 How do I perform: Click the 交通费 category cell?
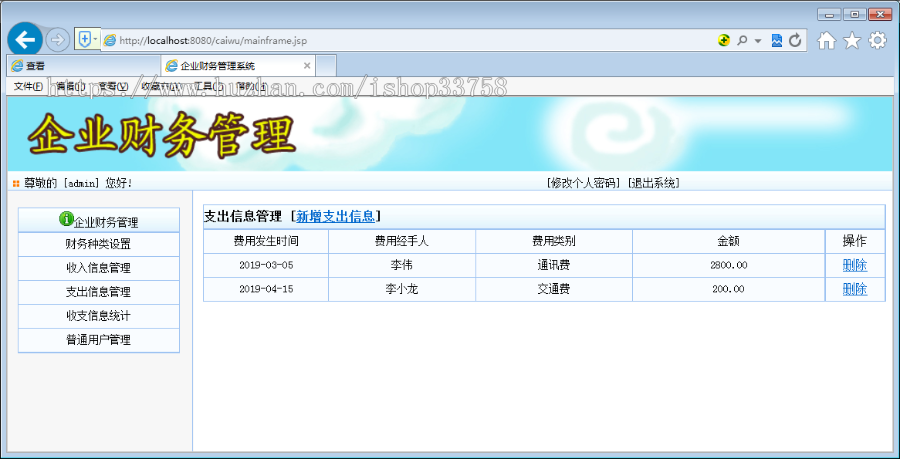pyautogui.click(x=554, y=290)
